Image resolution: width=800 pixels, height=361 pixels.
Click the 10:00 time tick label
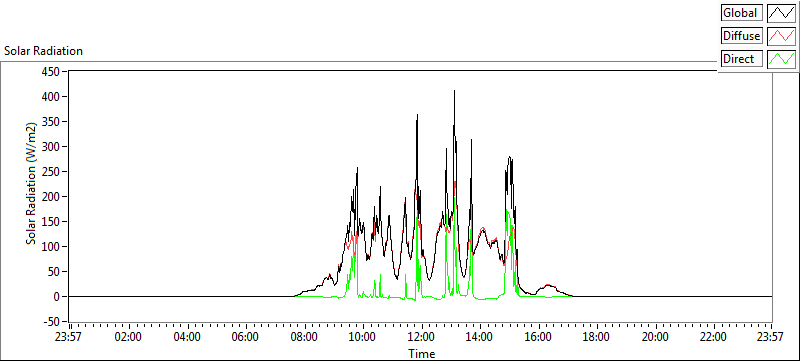[363, 337]
